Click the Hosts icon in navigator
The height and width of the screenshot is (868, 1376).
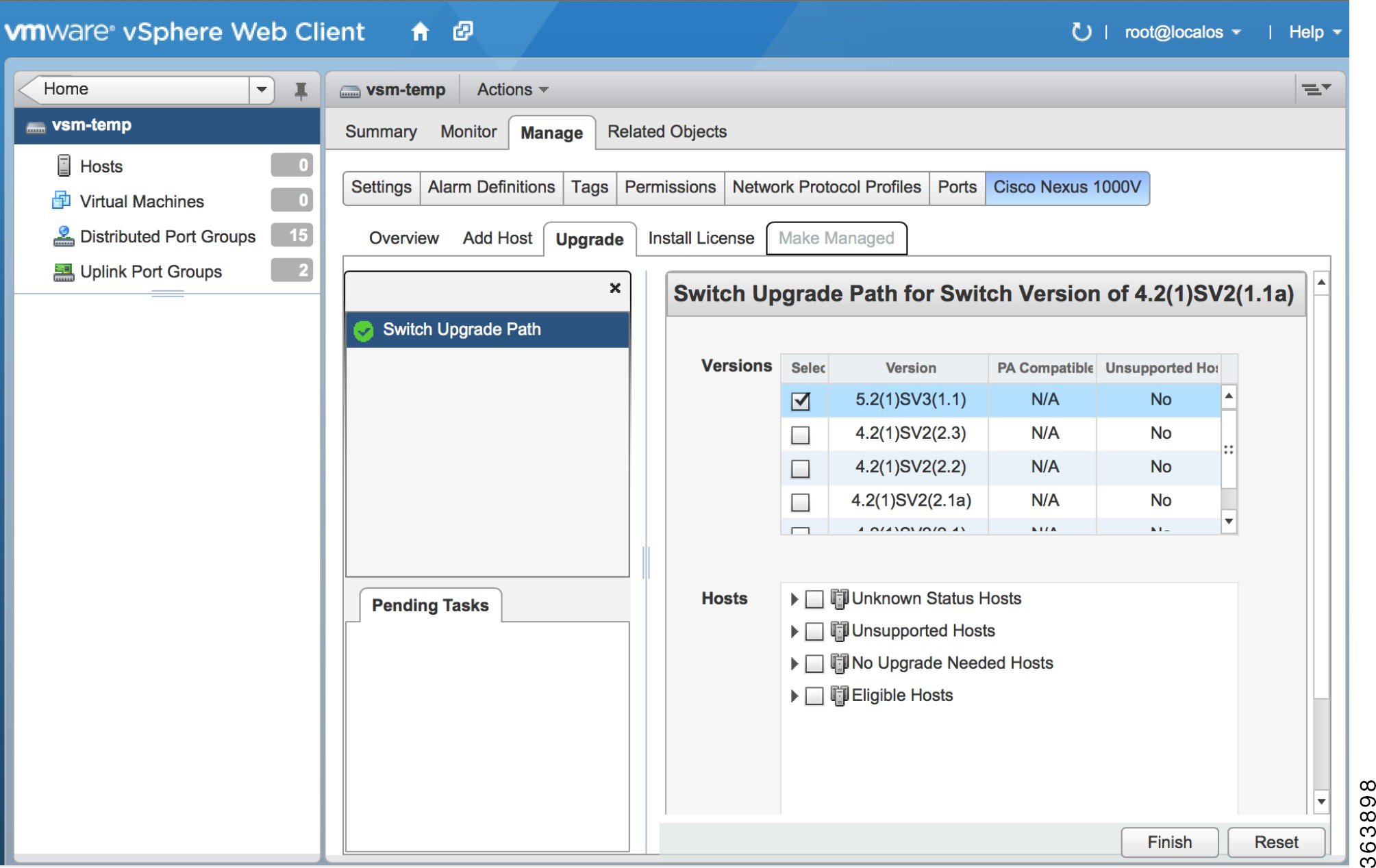[x=64, y=166]
